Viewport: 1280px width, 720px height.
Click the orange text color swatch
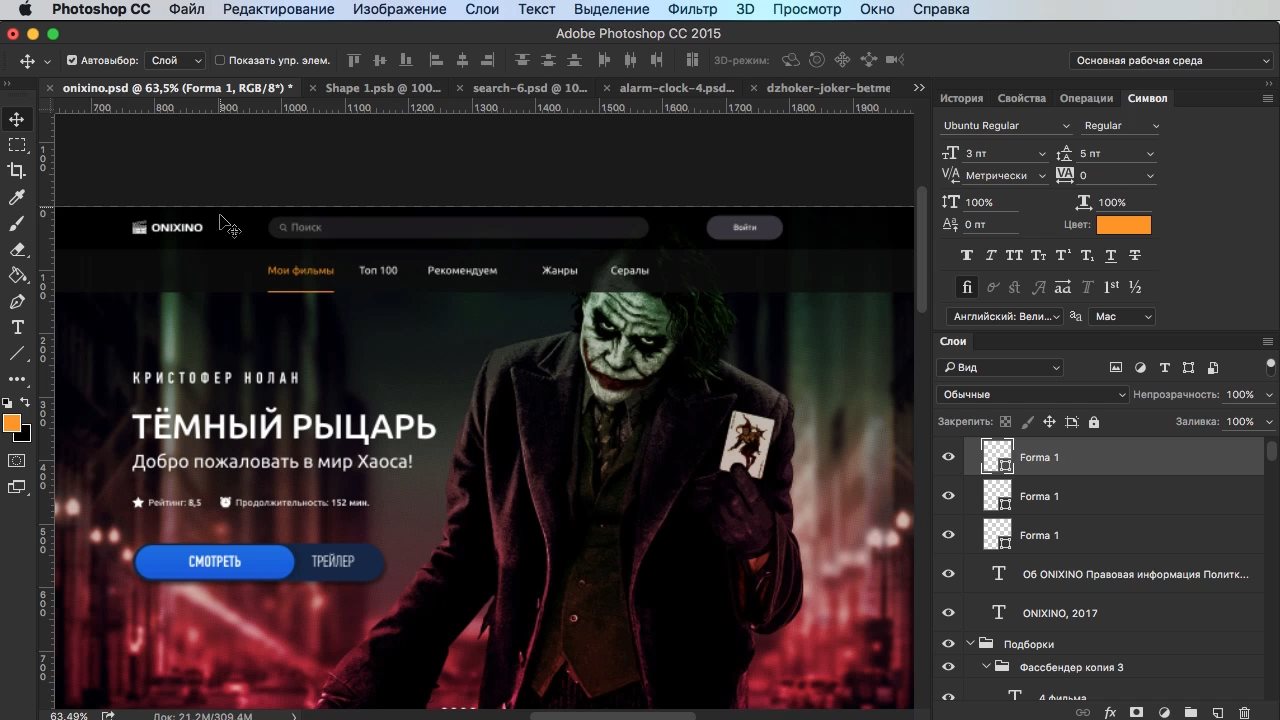tap(1124, 225)
